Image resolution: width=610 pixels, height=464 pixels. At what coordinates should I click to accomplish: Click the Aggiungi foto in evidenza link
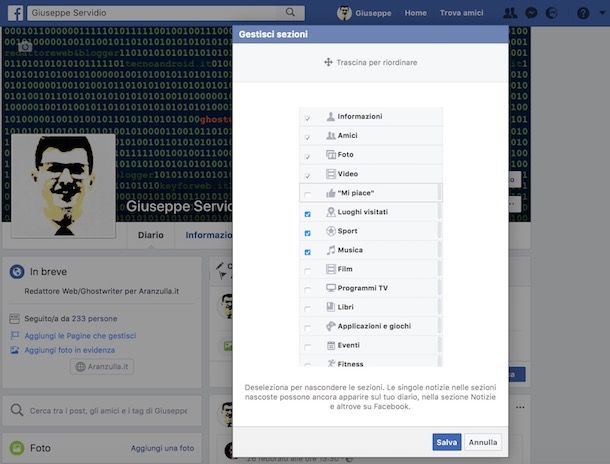coord(70,350)
